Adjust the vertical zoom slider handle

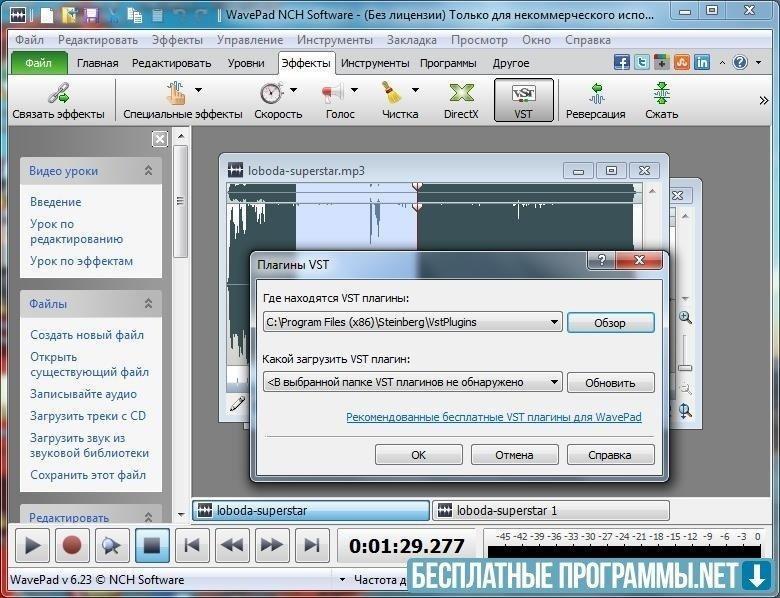tap(685, 368)
